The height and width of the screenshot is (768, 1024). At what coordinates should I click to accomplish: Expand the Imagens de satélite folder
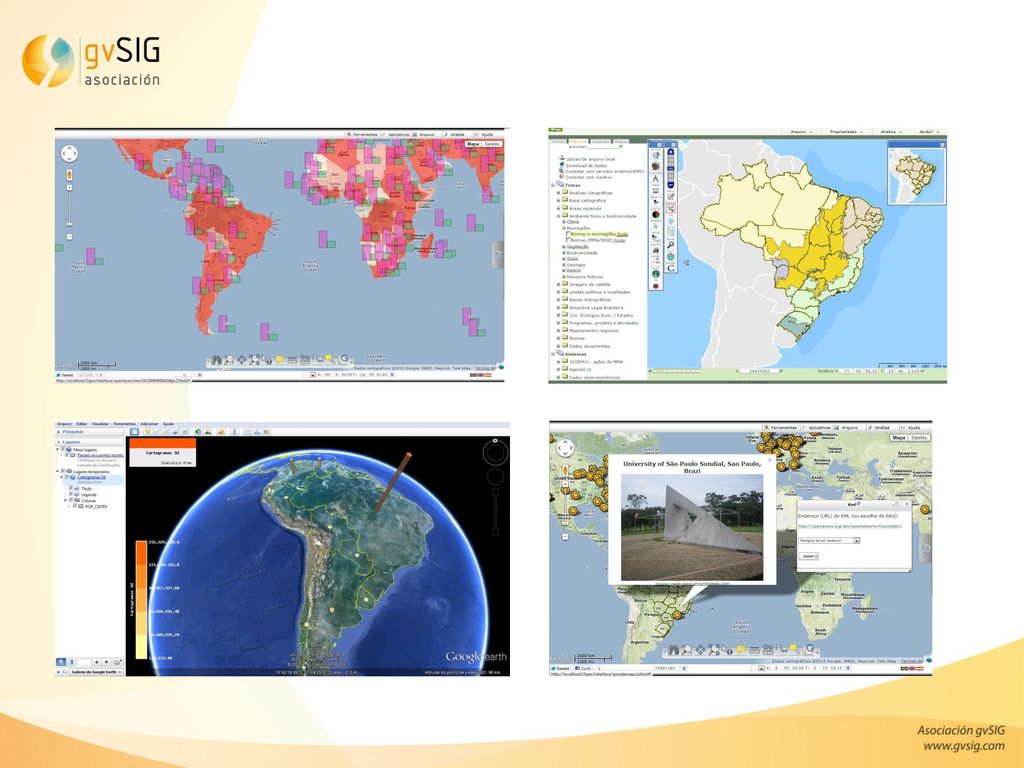[x=558, y=284]
